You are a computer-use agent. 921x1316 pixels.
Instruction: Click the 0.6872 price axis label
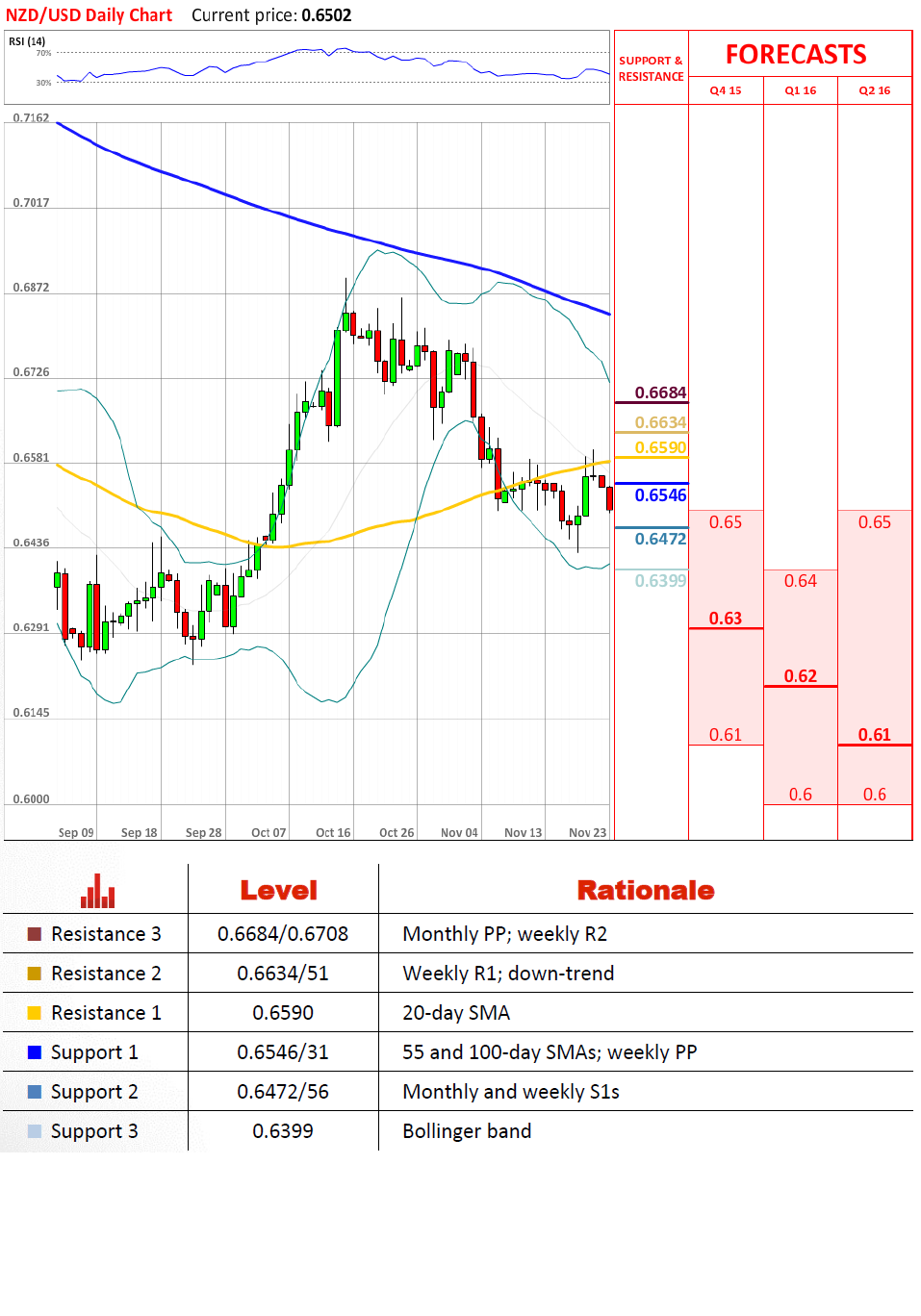pyautogui.click(x=31, y=288)
